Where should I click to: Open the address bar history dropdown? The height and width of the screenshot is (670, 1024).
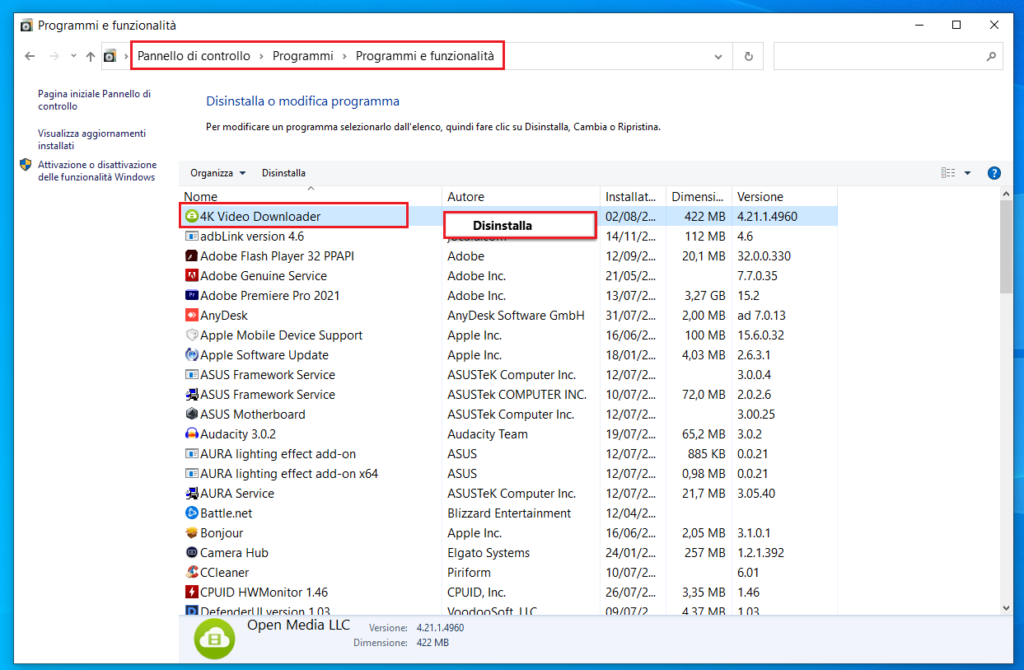click(x=718, y=56)
